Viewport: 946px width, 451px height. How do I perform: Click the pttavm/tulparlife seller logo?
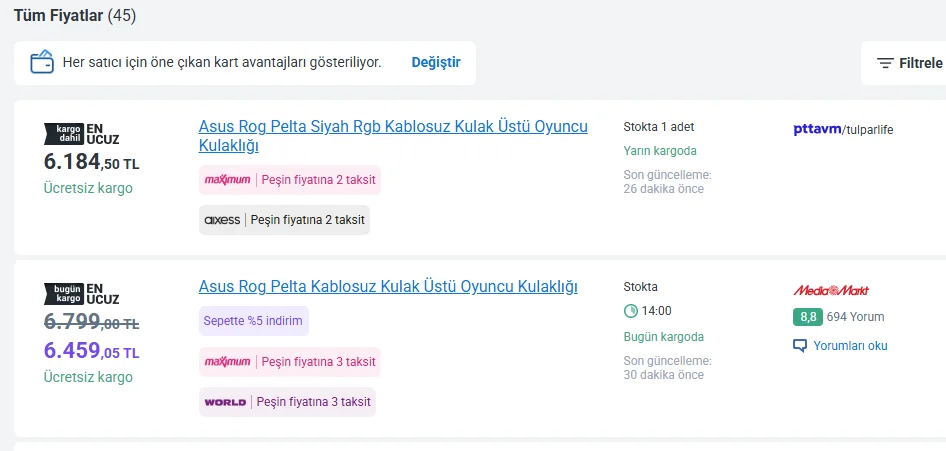tap(843, 130)
